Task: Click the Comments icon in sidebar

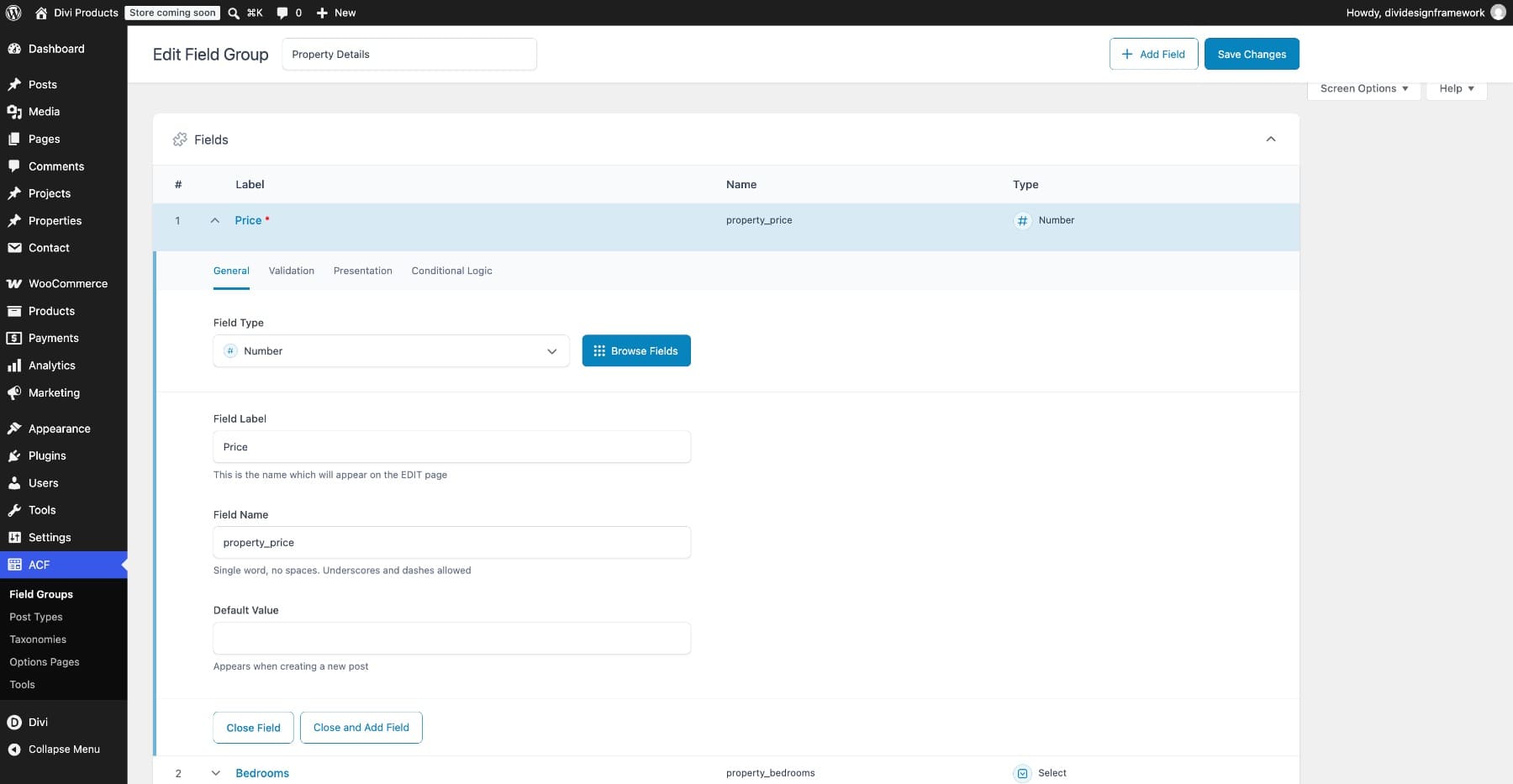Action: click(14, 166)
